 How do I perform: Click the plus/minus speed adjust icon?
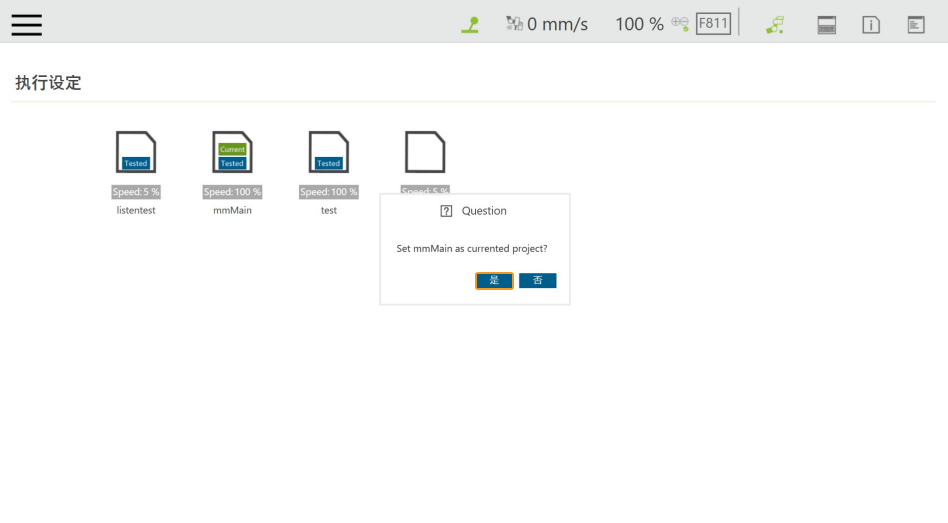[x=680, y=24]
